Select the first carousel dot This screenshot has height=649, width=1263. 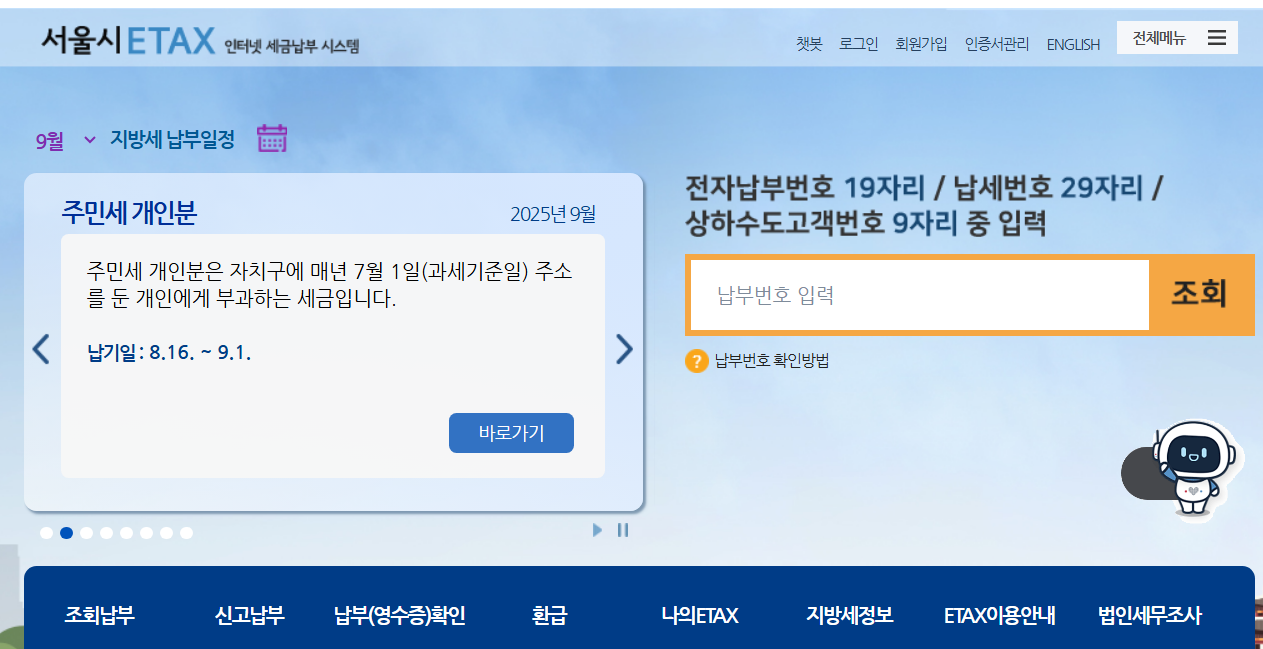pyautogui.click(x=46, y=533)
